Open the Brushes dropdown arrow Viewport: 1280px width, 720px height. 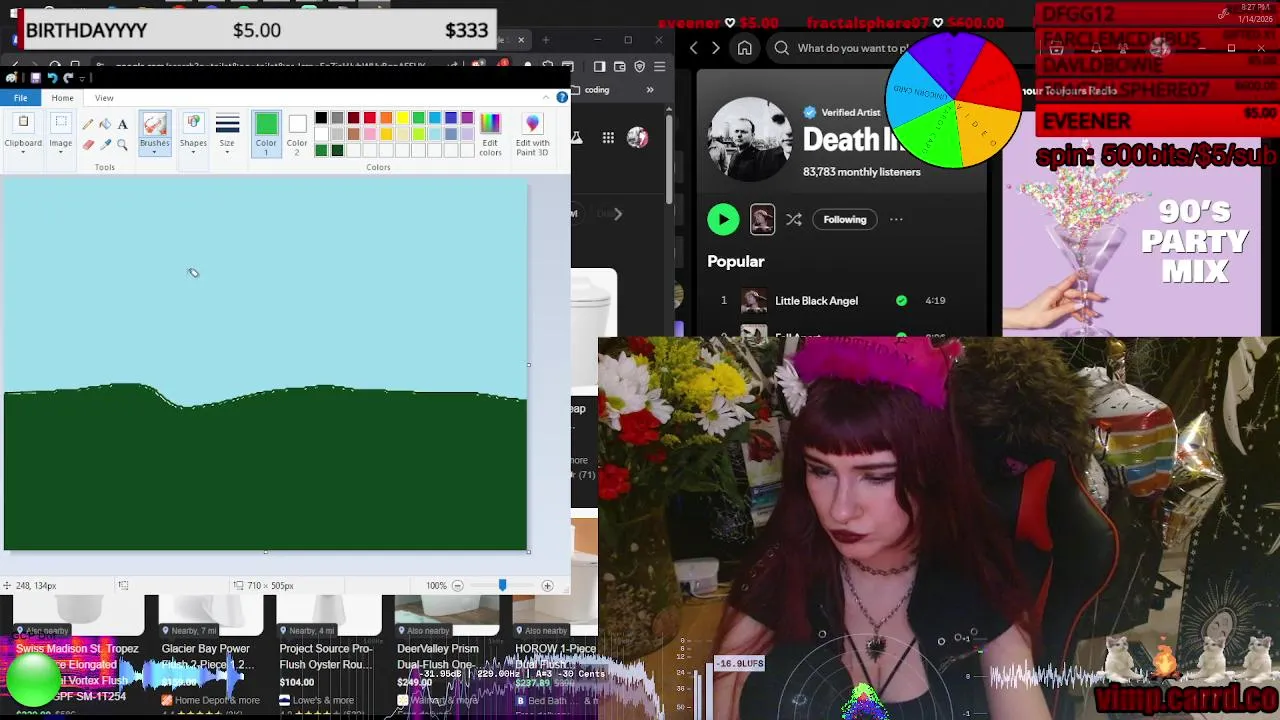154,148
